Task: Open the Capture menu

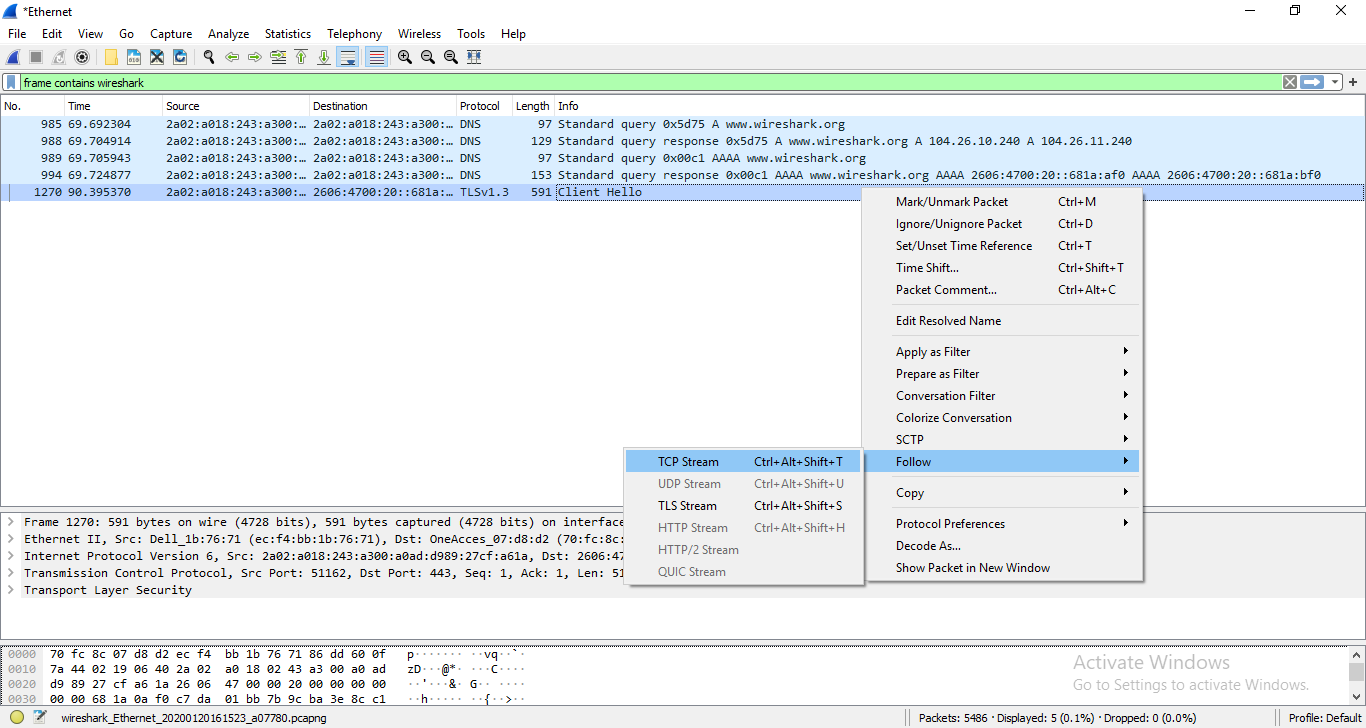Action: (x=171, y=33)
